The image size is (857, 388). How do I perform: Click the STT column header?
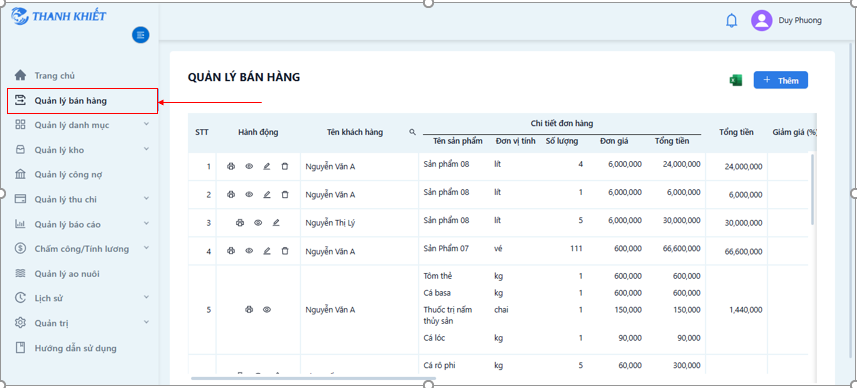(x=202, y=132)
